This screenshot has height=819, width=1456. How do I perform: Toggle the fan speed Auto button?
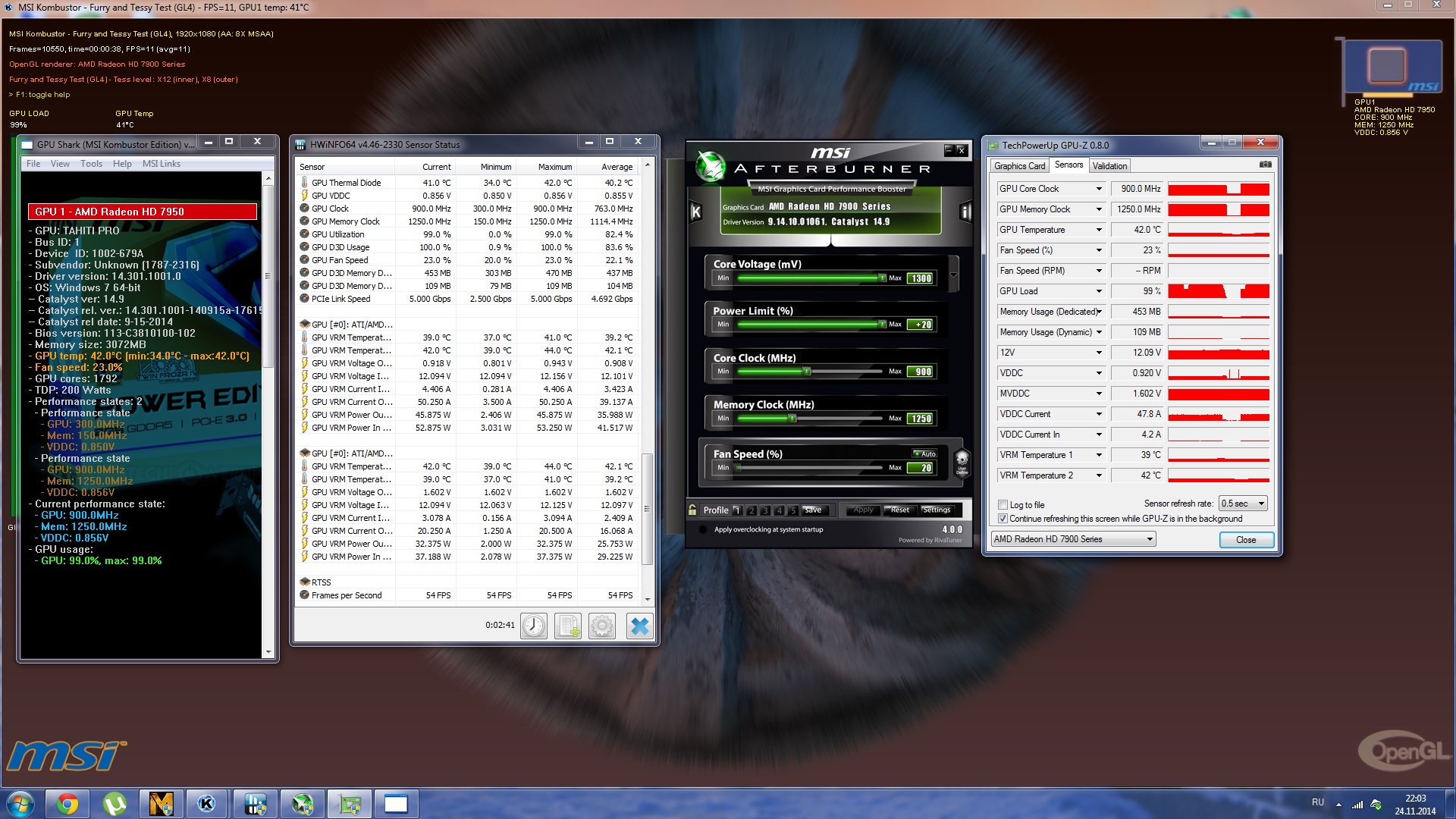coord(924,453)
